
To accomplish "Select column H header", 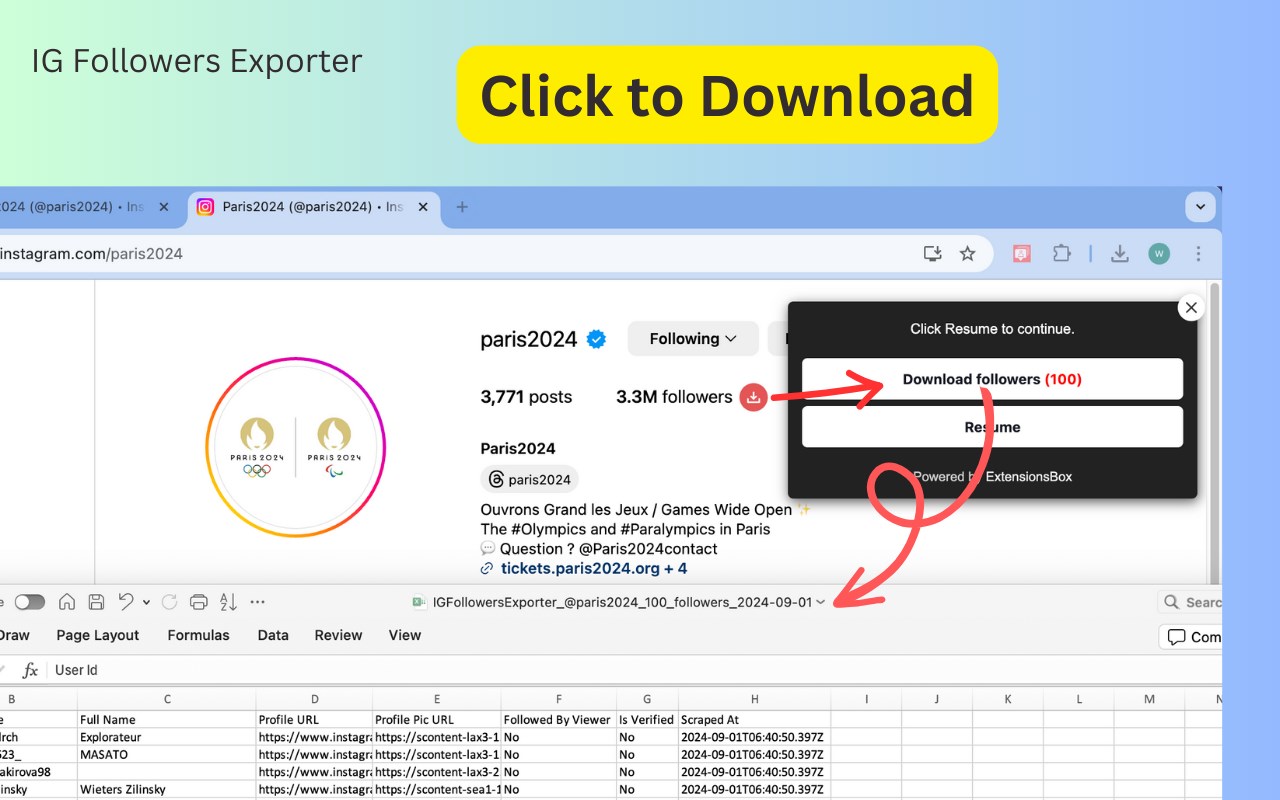I will tap(754, 700).
